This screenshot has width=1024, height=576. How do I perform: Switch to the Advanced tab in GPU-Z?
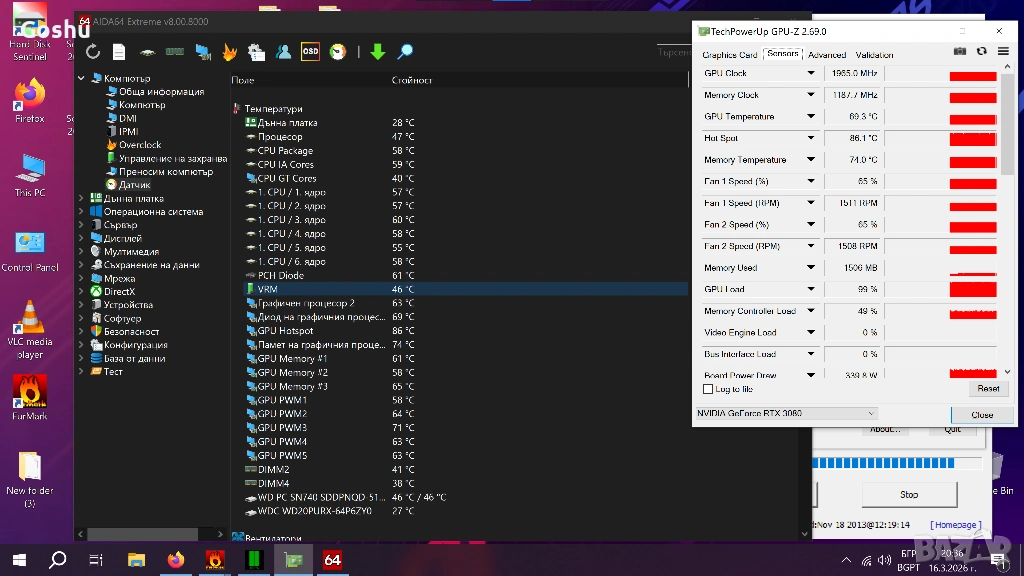pos(826,55)
